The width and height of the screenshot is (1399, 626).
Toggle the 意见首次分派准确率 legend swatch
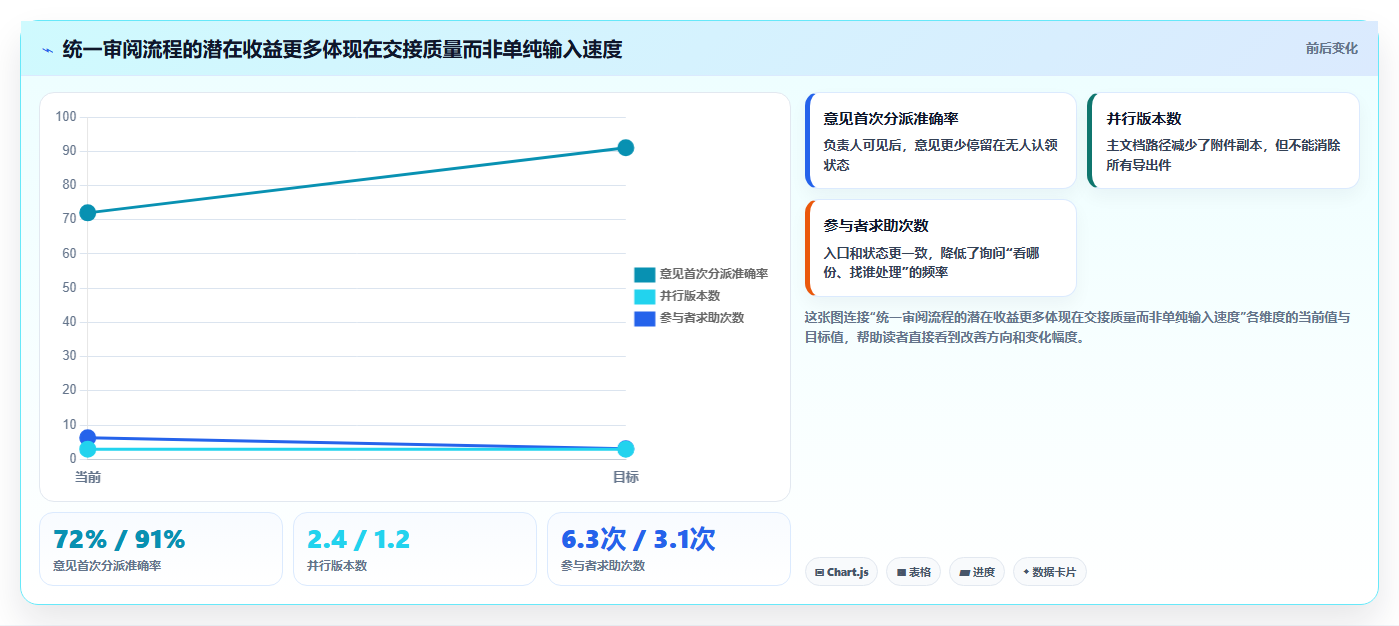[x=644, y=274]
